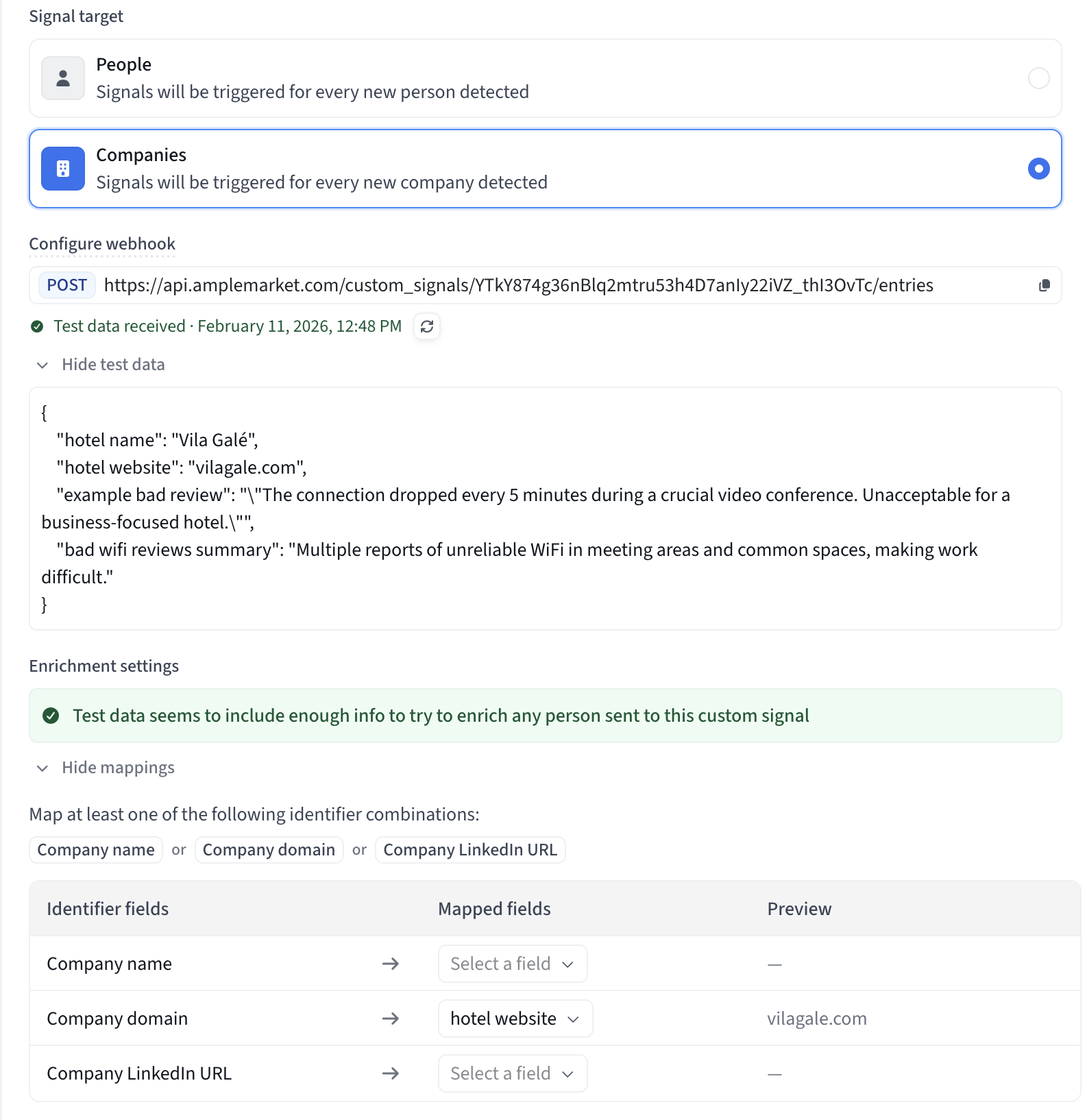Click the Companies building icon
Screen dimensions: 1087x1120
[63, 169]
